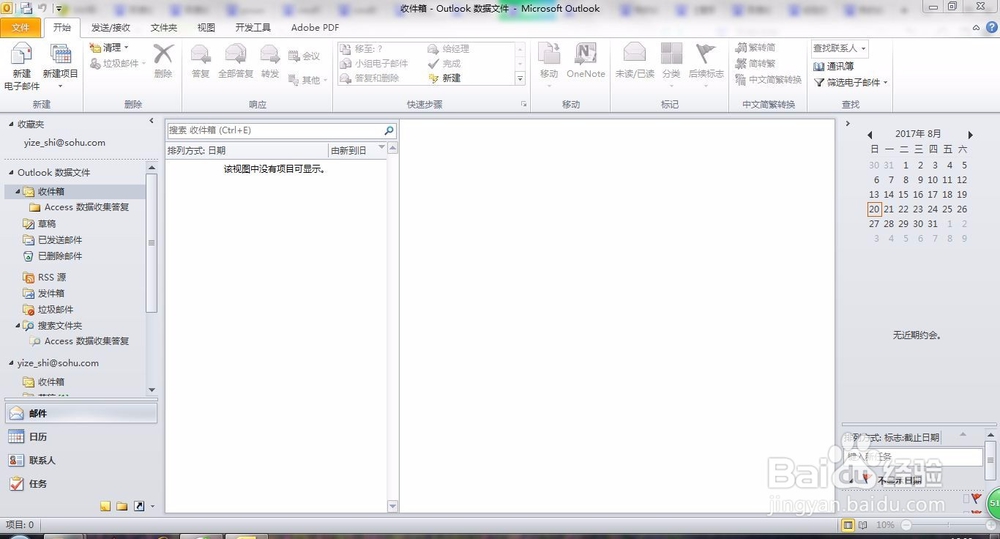
Task: Click the Folder List icon at navigation bottom
Action: tap(122, 506)
